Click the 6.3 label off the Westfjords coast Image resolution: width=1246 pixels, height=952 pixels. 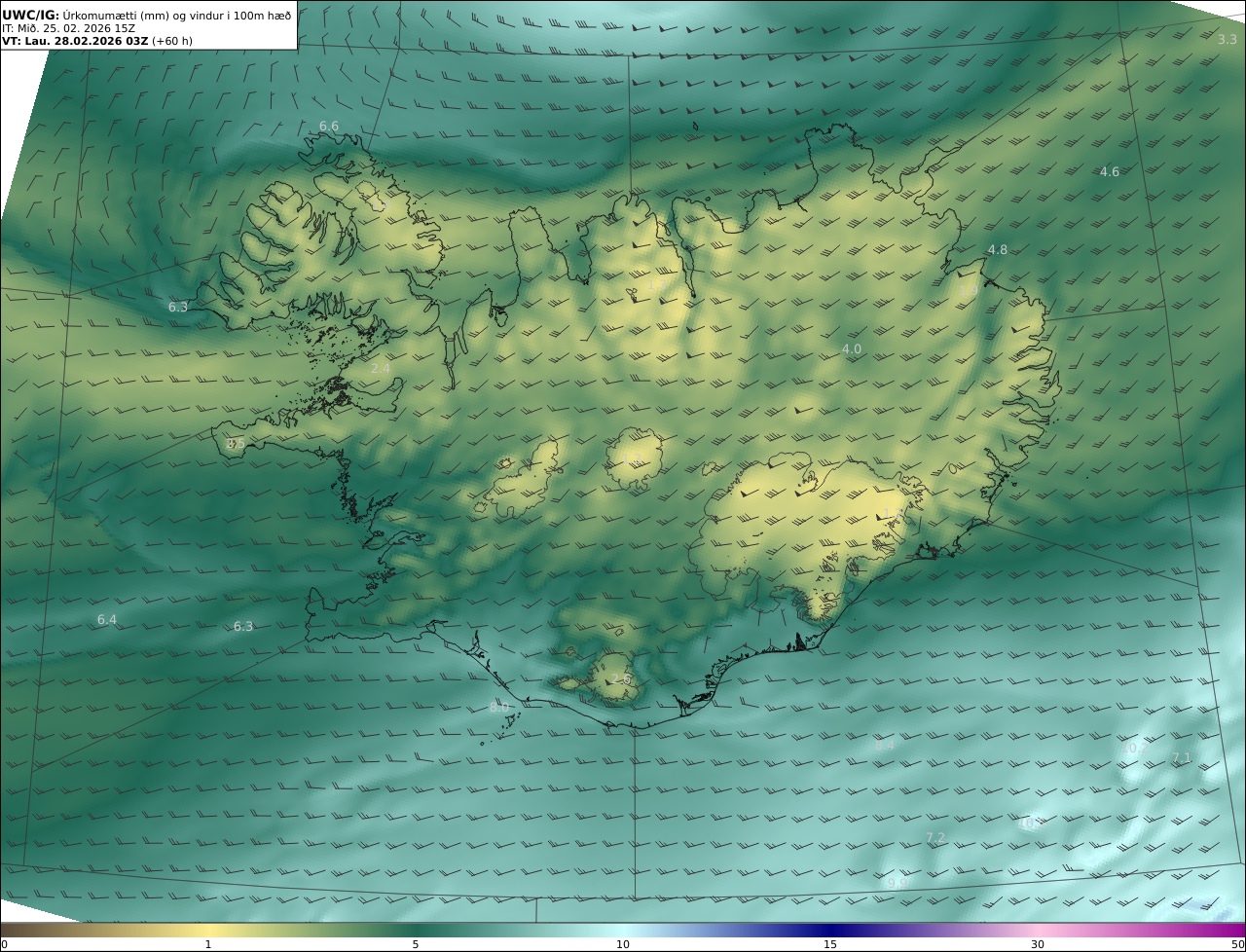coord(178,308)
